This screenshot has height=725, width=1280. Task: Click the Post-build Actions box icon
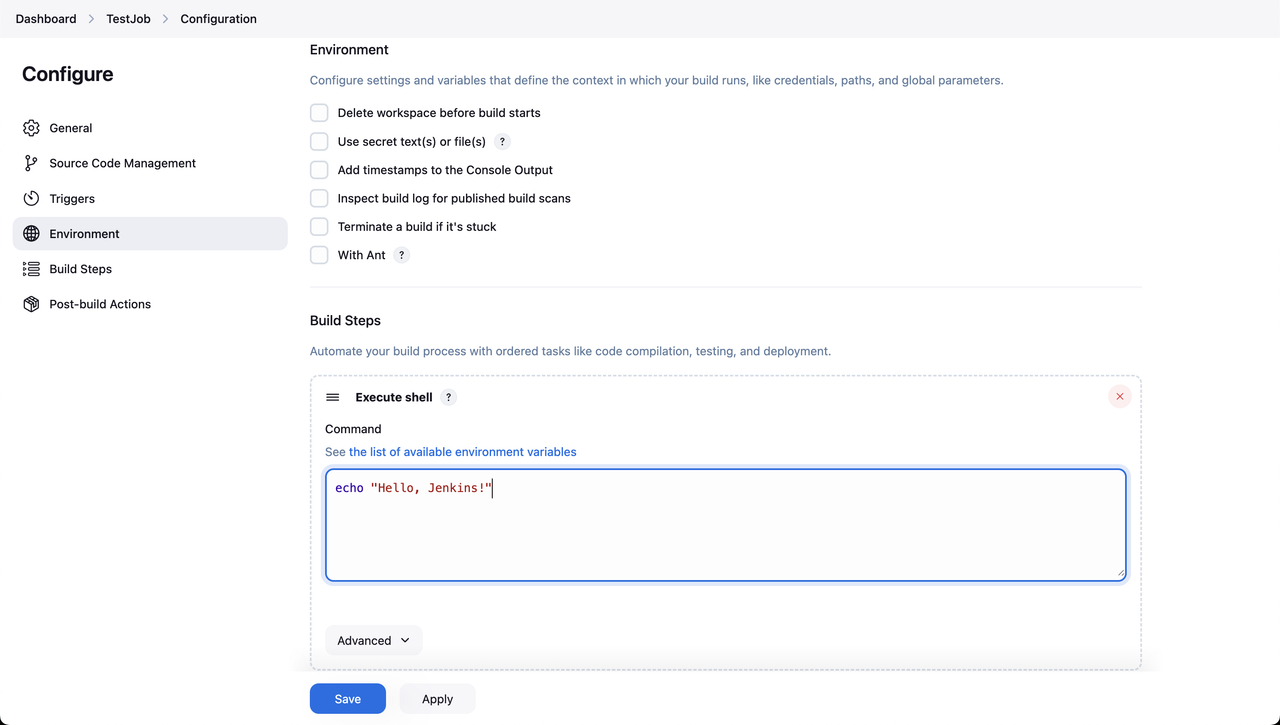[31, 304]
